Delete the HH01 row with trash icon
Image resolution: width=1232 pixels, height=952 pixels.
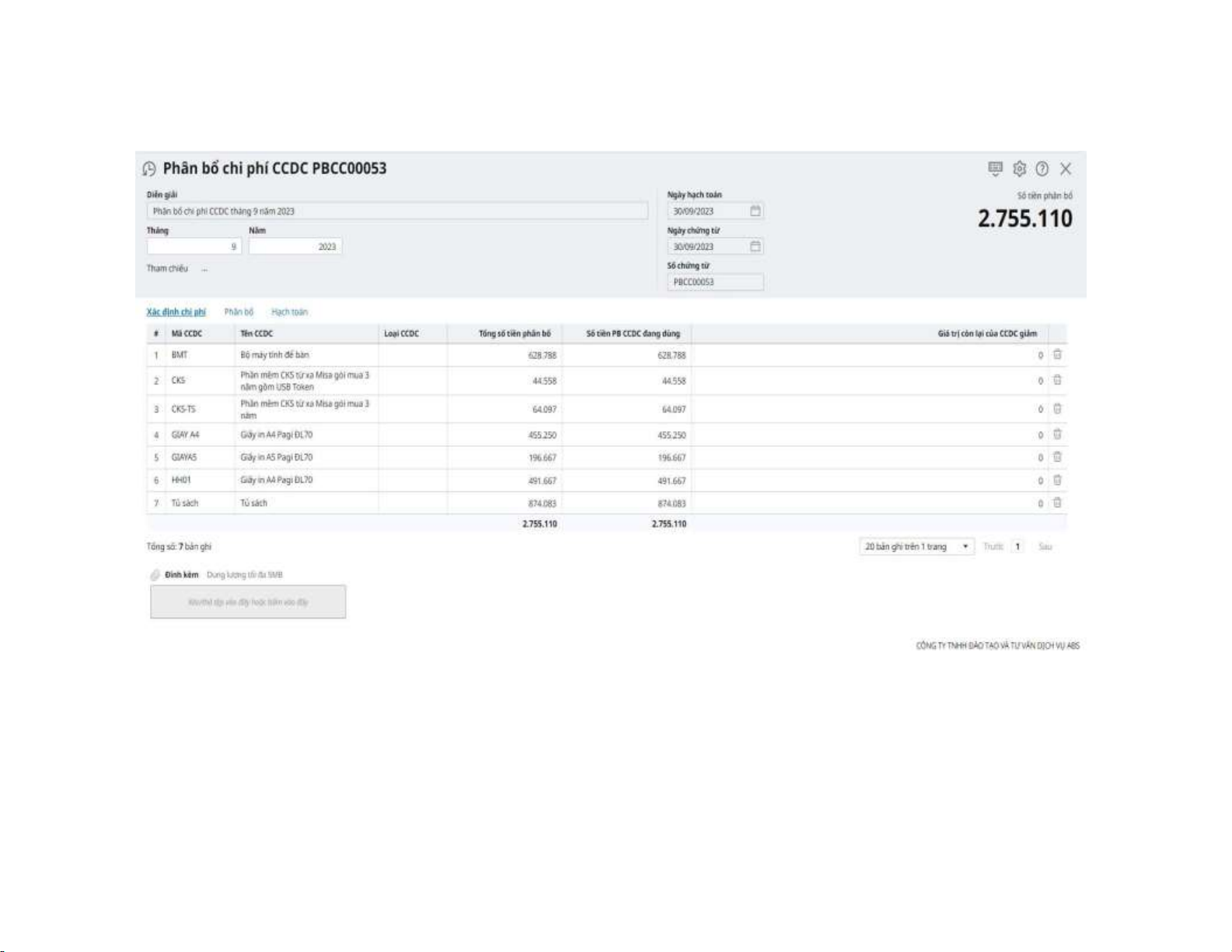[1057, 480]
